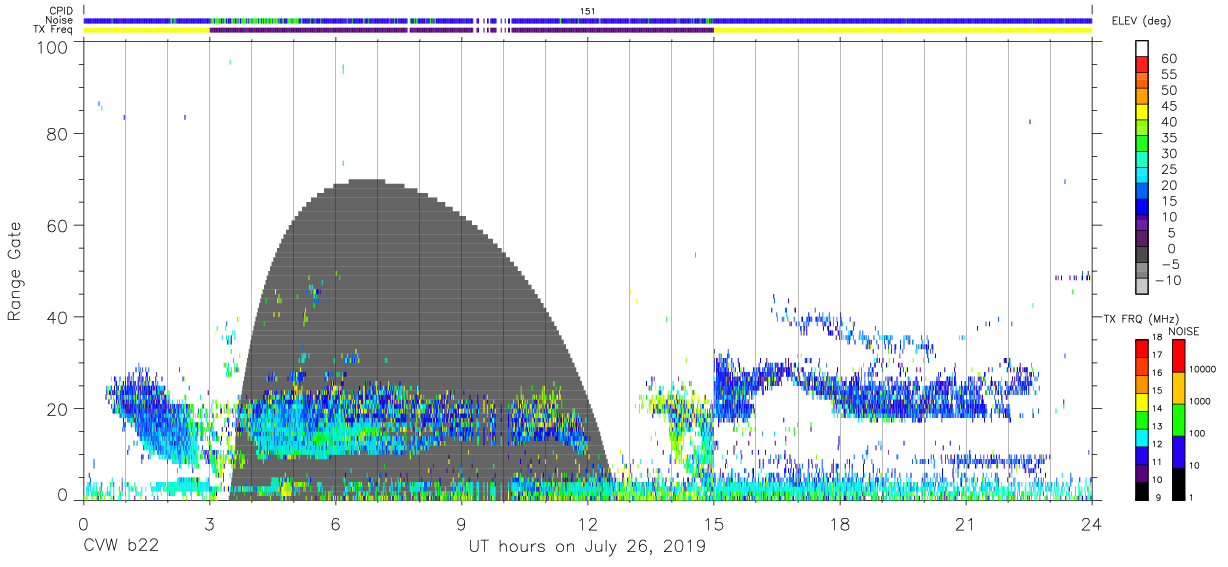
Task: Click the "45" elevation scale label
Action: click(x=1168, y=106)
